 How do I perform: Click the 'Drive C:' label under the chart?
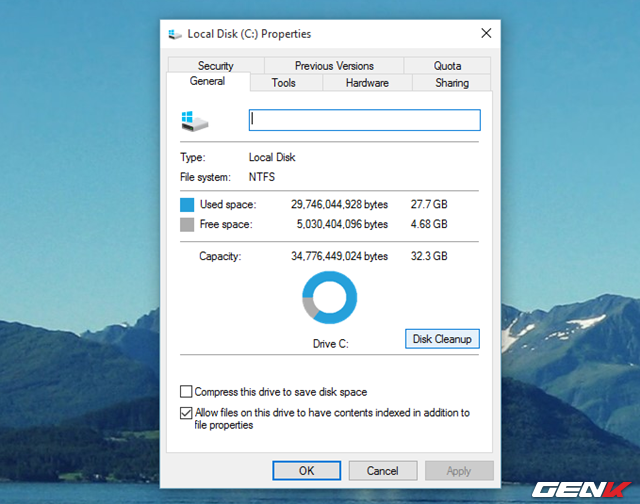tap(331, 344)
